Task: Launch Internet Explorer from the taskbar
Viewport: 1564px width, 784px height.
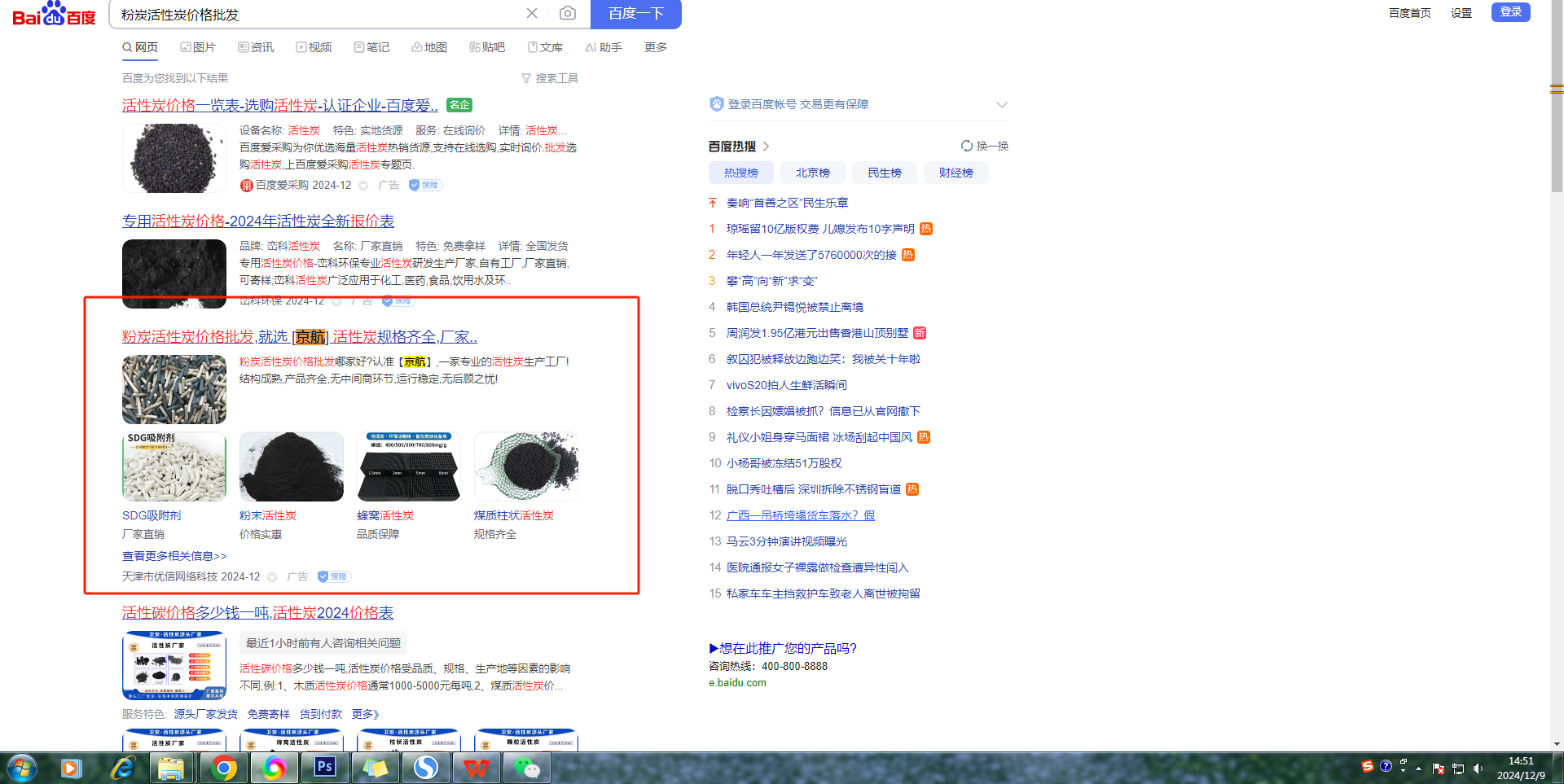Action: pos(122,768)
